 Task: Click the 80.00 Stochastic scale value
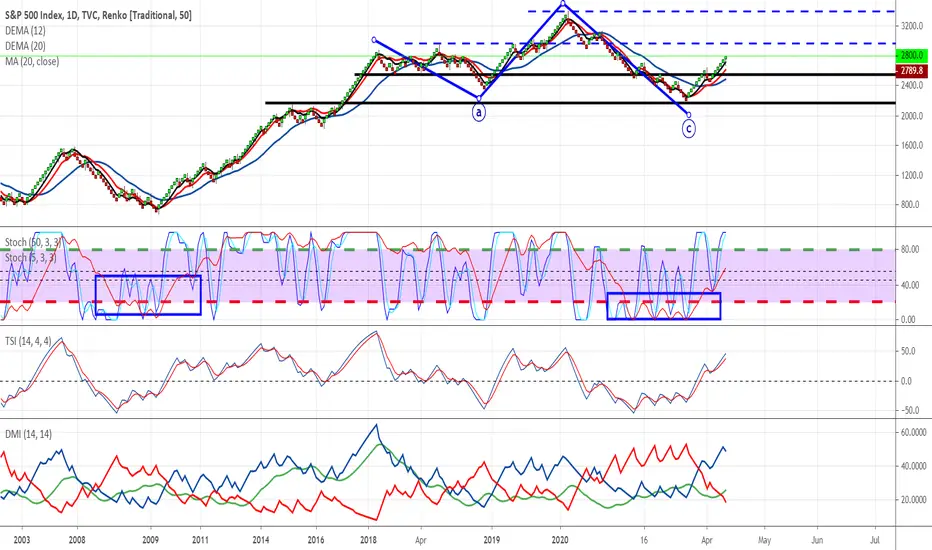(x=910, y=250)
